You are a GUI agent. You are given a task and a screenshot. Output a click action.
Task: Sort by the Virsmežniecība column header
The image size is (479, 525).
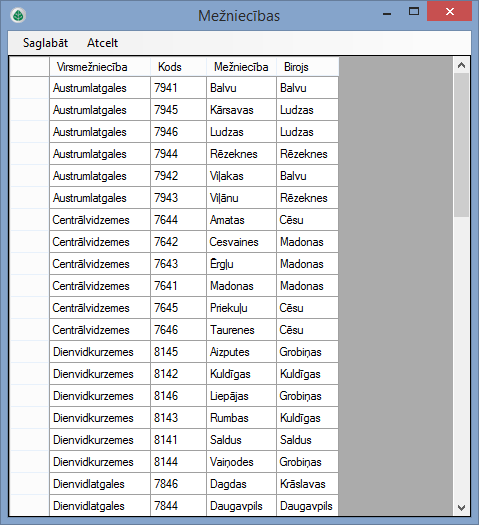click(100, 67)
